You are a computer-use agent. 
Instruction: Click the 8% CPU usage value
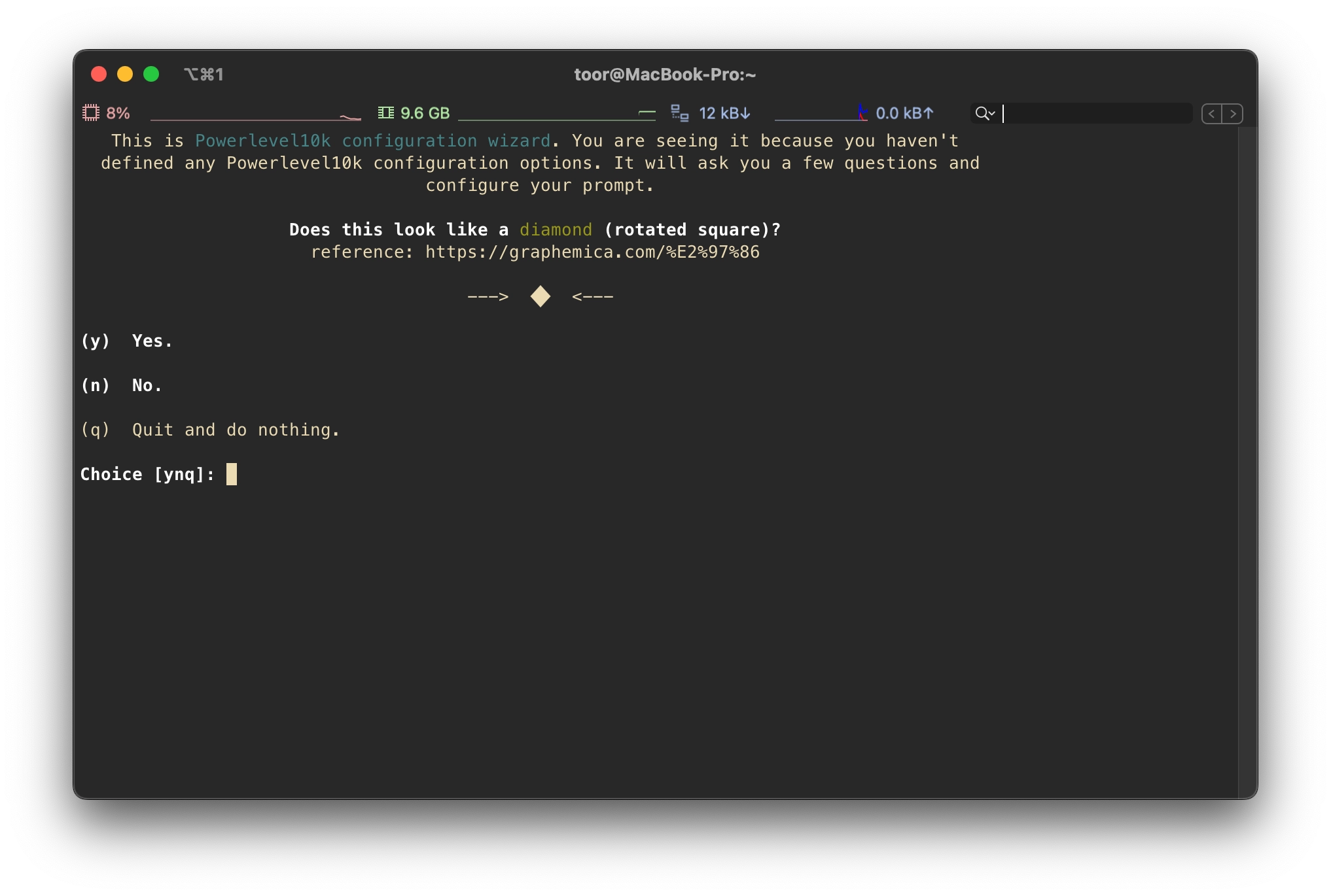[x=118, y=113]
